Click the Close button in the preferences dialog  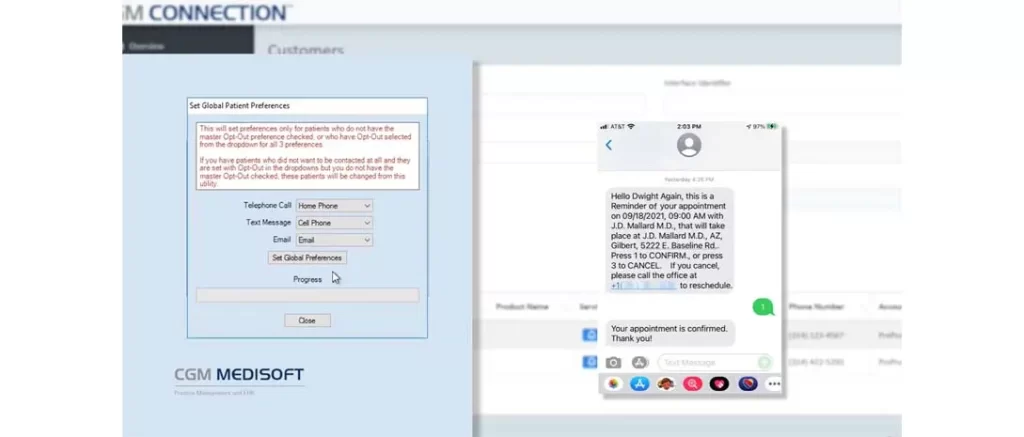pyautogui.click(x=307, y=321)
